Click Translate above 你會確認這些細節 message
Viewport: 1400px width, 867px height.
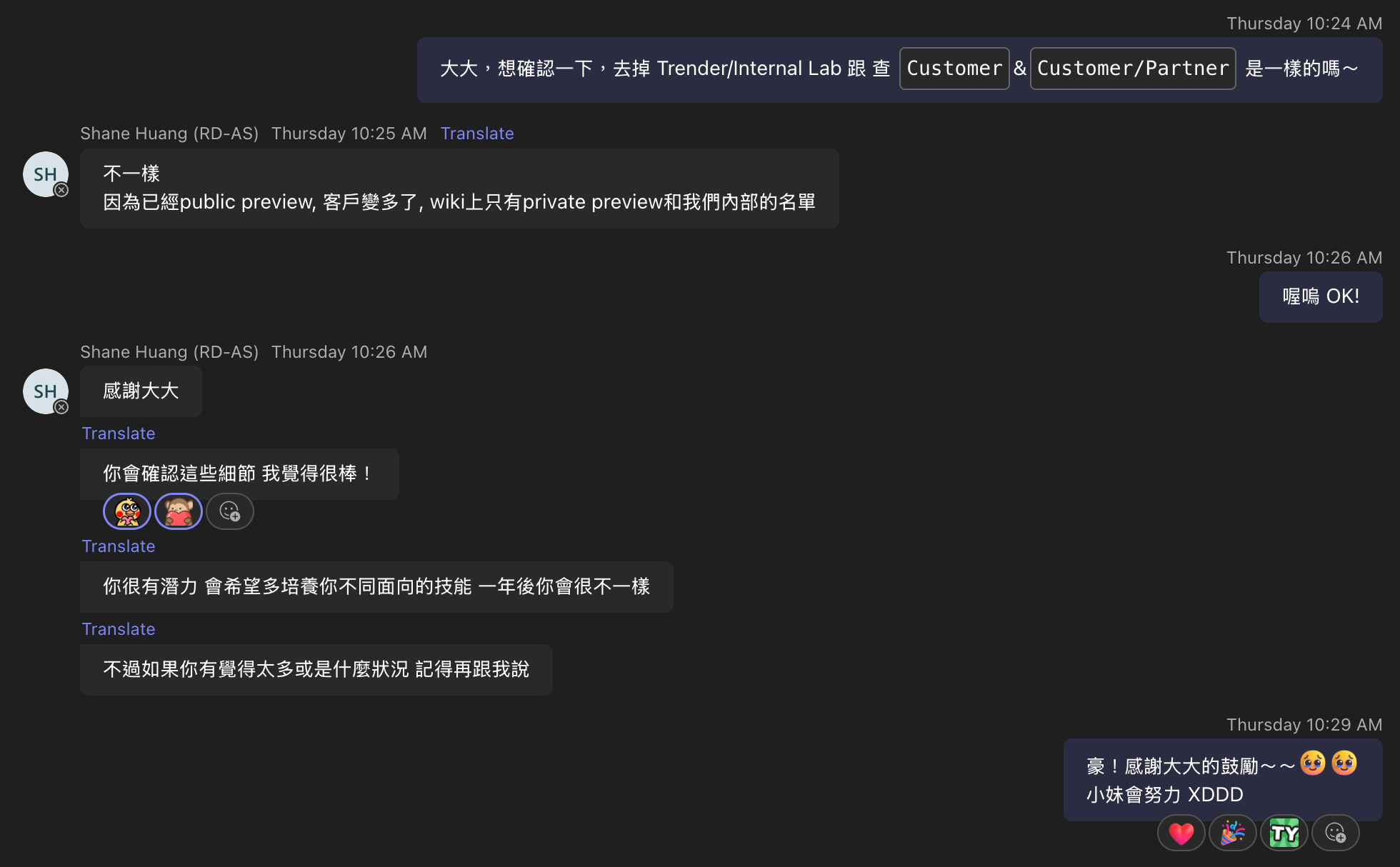click(119, 433)
